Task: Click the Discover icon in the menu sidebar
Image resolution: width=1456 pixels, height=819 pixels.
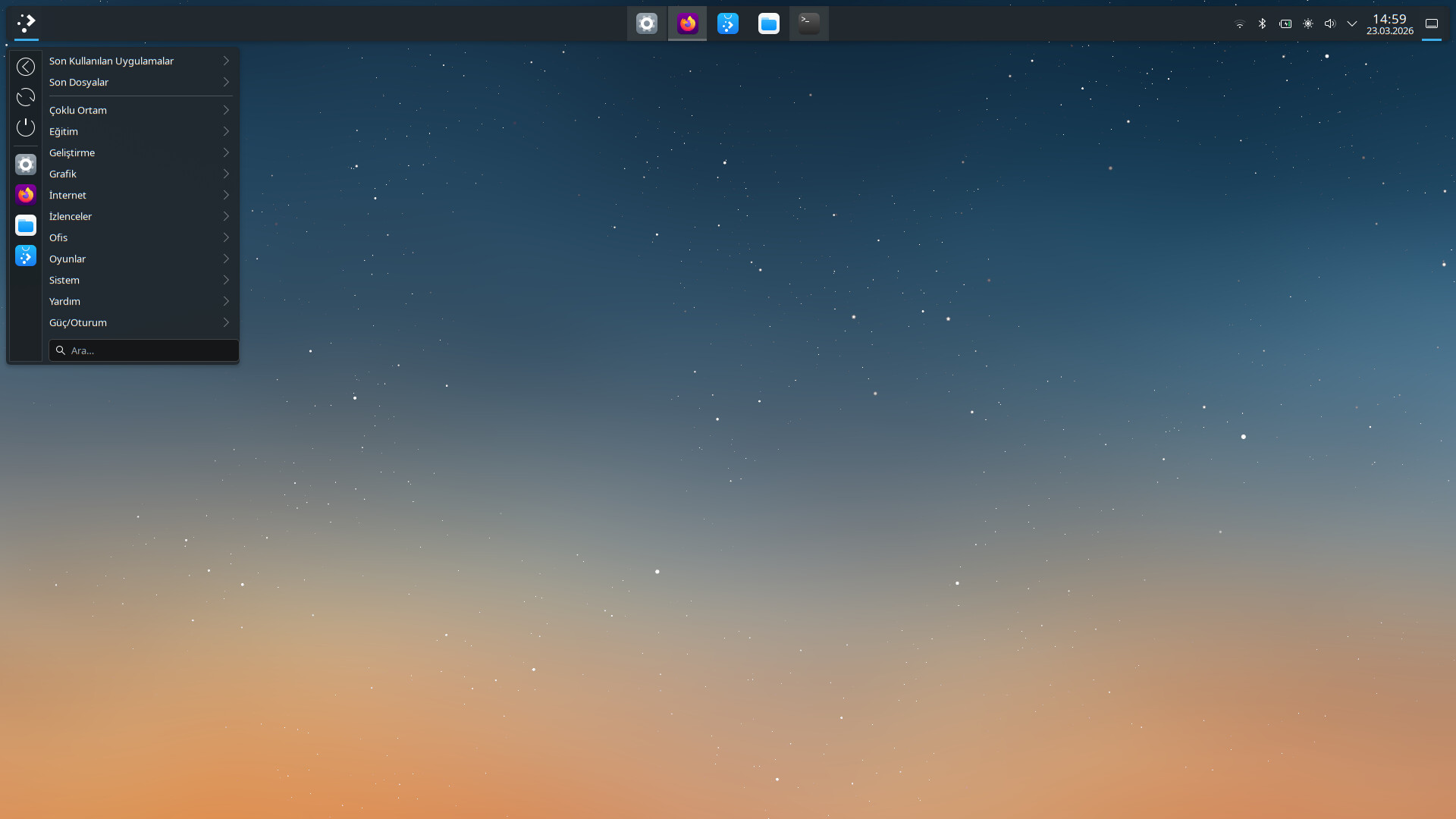Action: click(x=26, y=256)
